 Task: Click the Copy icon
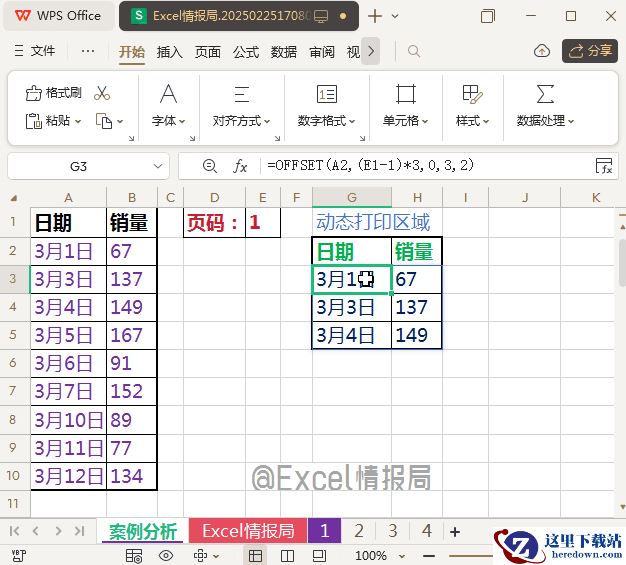[x=104, y=121]
